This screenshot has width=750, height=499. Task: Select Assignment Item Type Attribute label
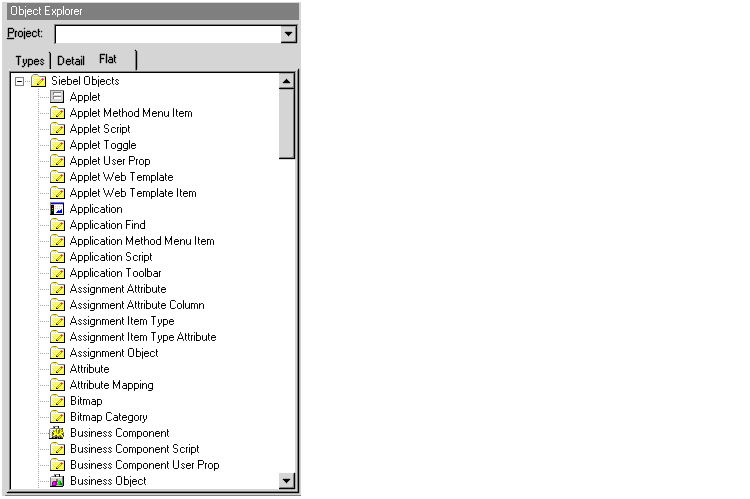coord(143,337)
